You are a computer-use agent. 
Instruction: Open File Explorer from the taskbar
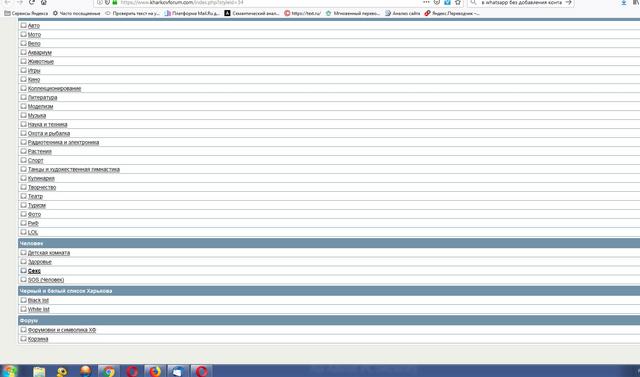(x=39, y=371)
